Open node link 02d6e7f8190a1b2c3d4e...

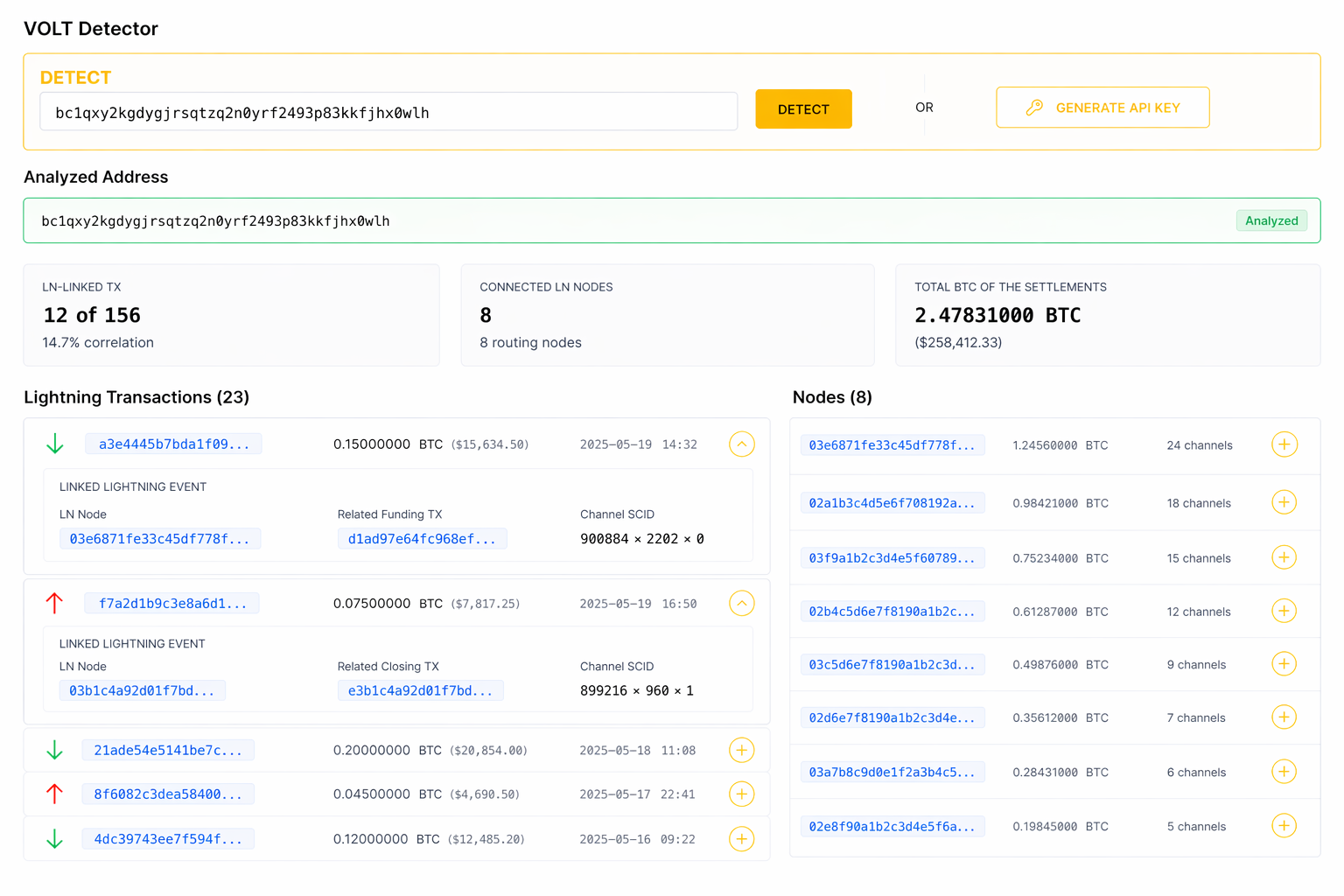click(x=892, y=718)
